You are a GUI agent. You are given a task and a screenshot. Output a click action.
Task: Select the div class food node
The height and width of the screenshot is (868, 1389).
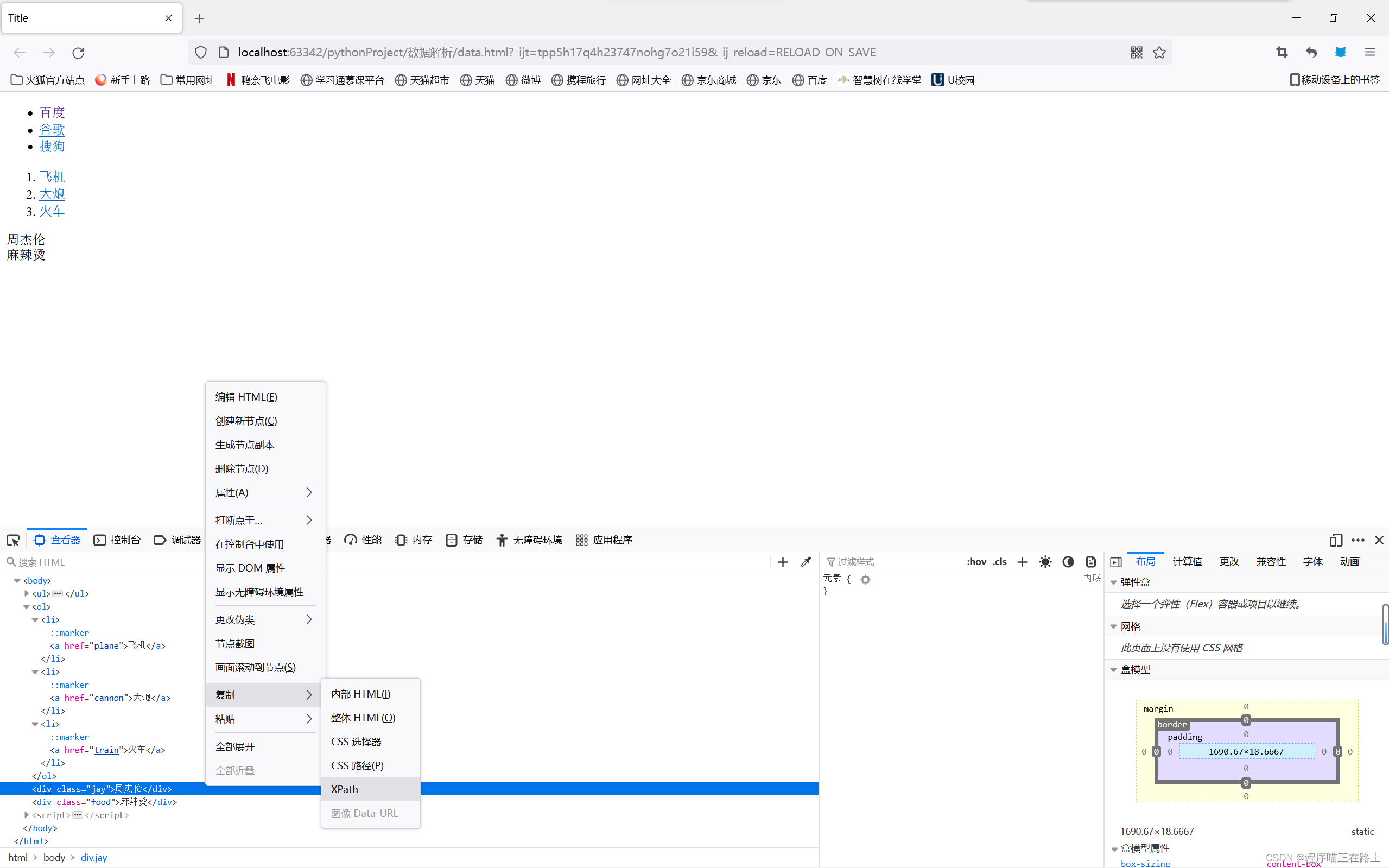coord(104,802)
